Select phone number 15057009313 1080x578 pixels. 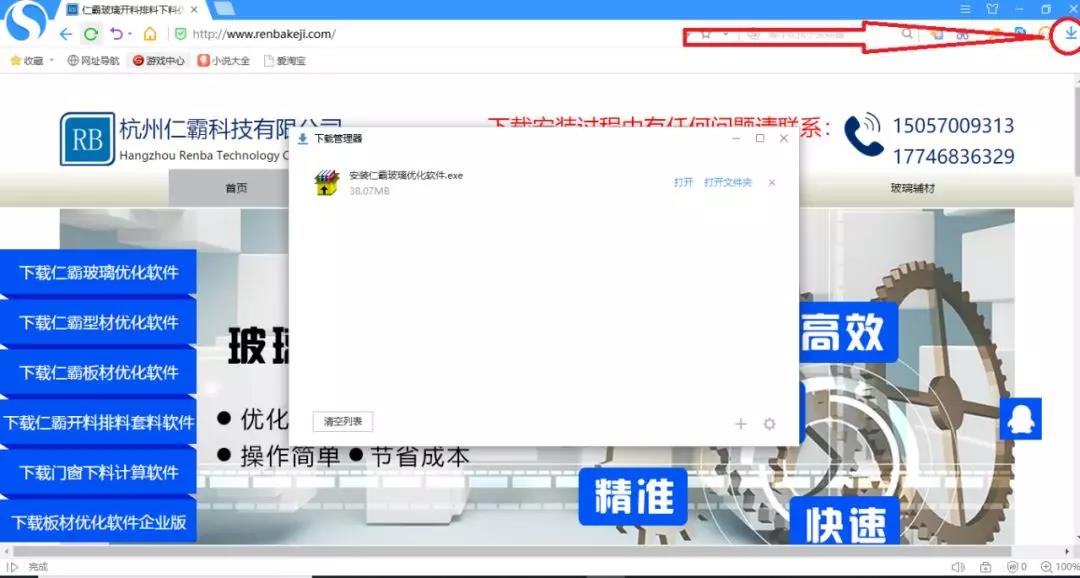click(x=954, y=126)
